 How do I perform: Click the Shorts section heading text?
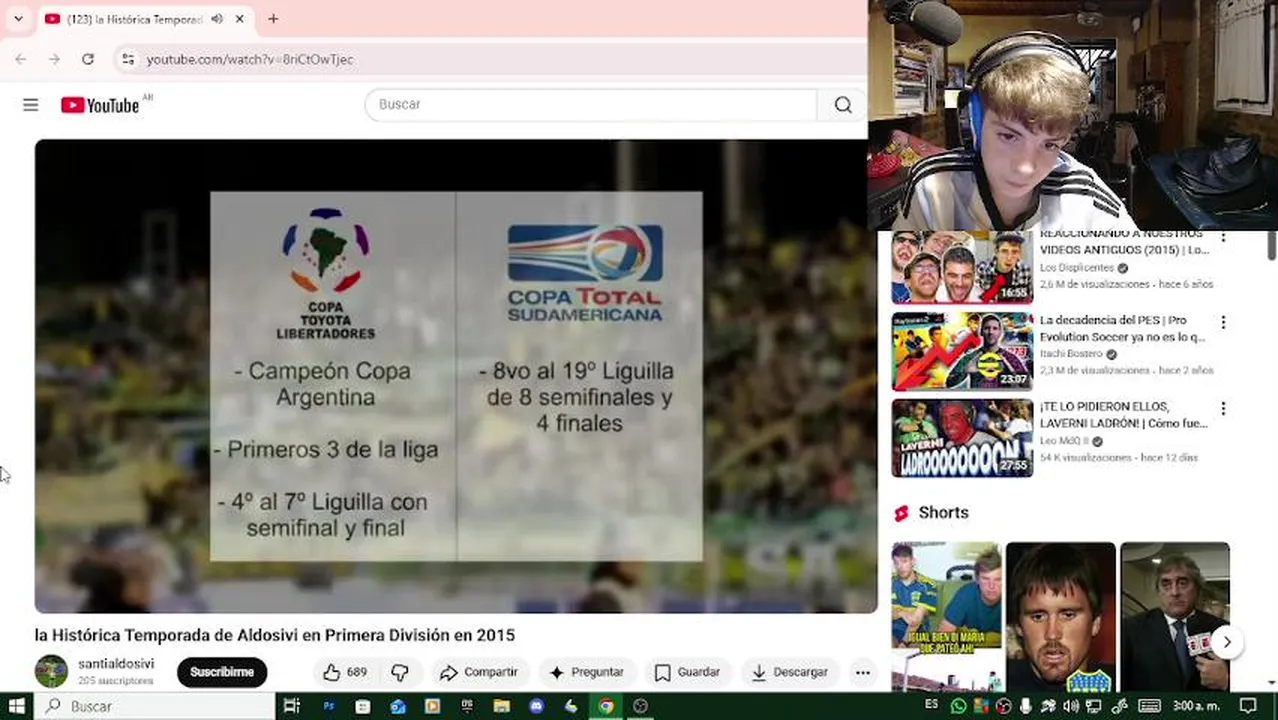tap(944, 513)
